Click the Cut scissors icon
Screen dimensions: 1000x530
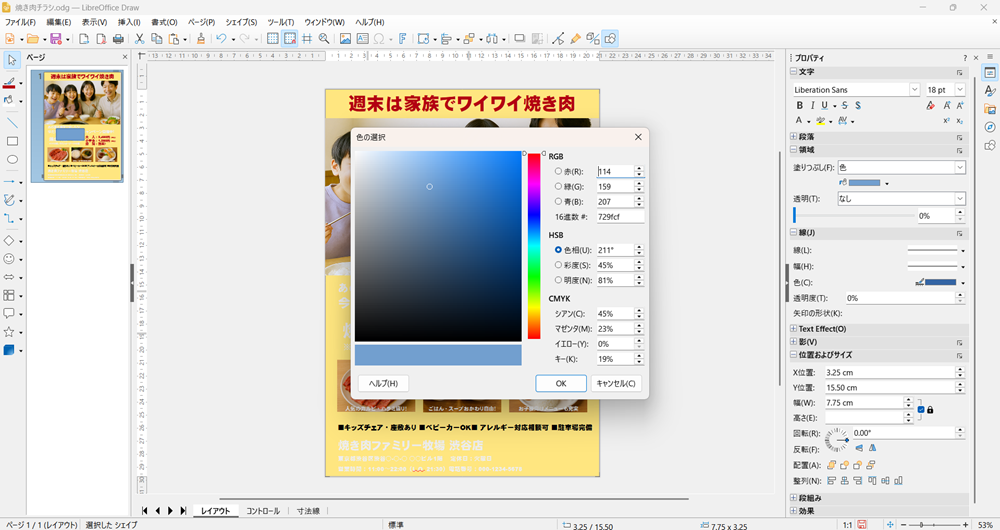[x=139, y=39]
